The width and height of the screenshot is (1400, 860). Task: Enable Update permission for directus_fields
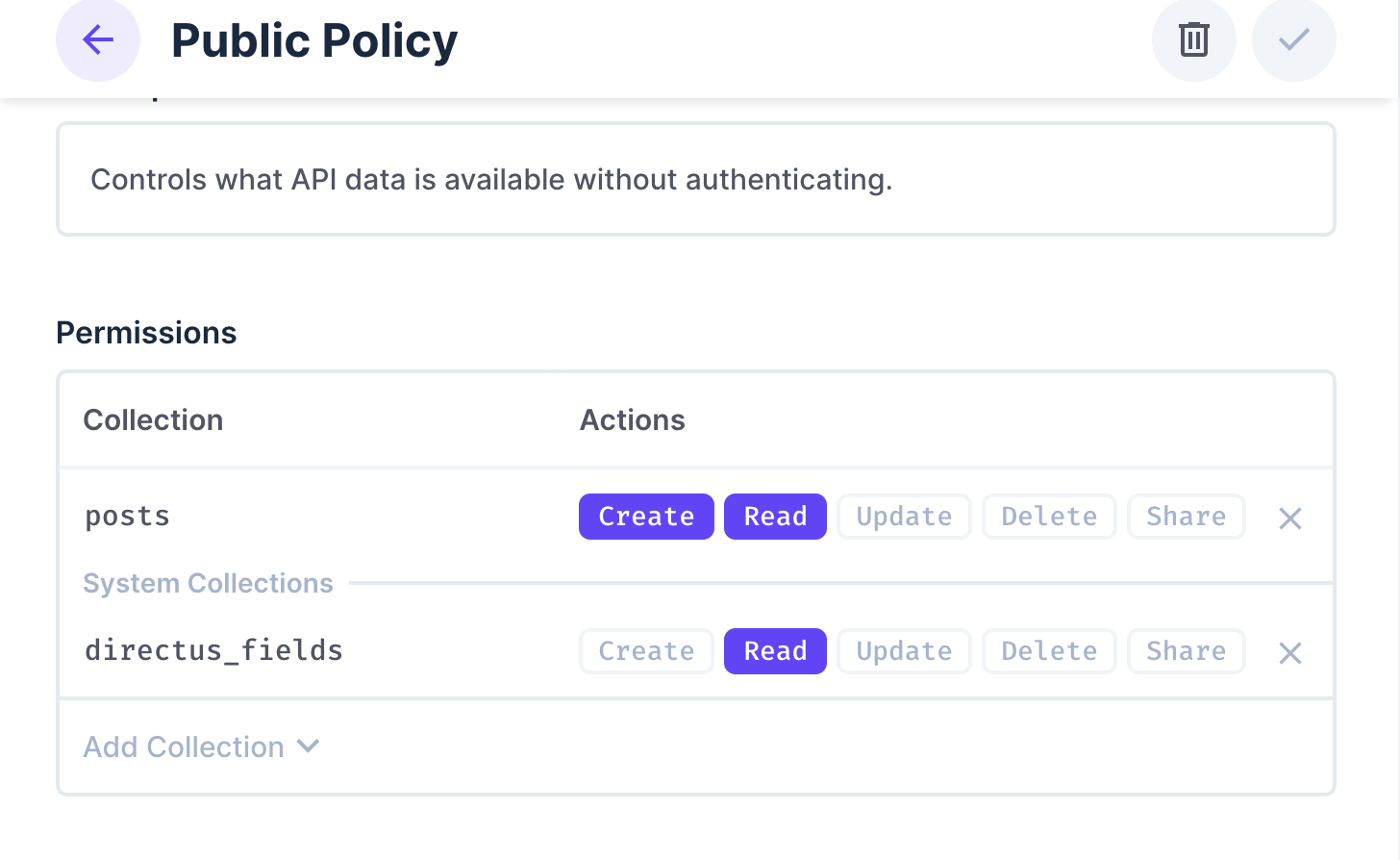point(904,651)
